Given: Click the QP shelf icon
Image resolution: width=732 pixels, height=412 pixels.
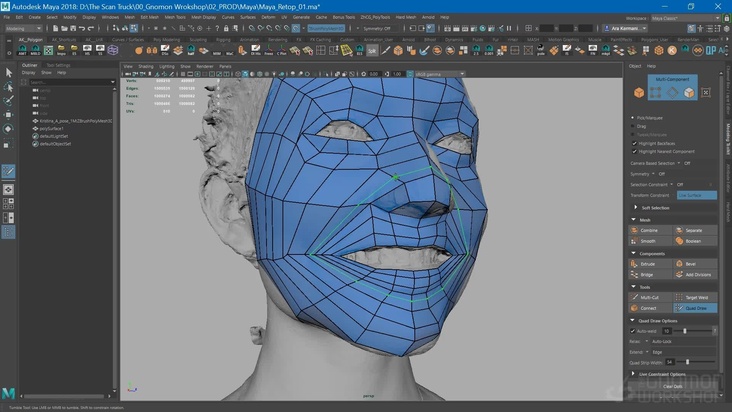Looking at the screenshot, I should coord(711,50).
